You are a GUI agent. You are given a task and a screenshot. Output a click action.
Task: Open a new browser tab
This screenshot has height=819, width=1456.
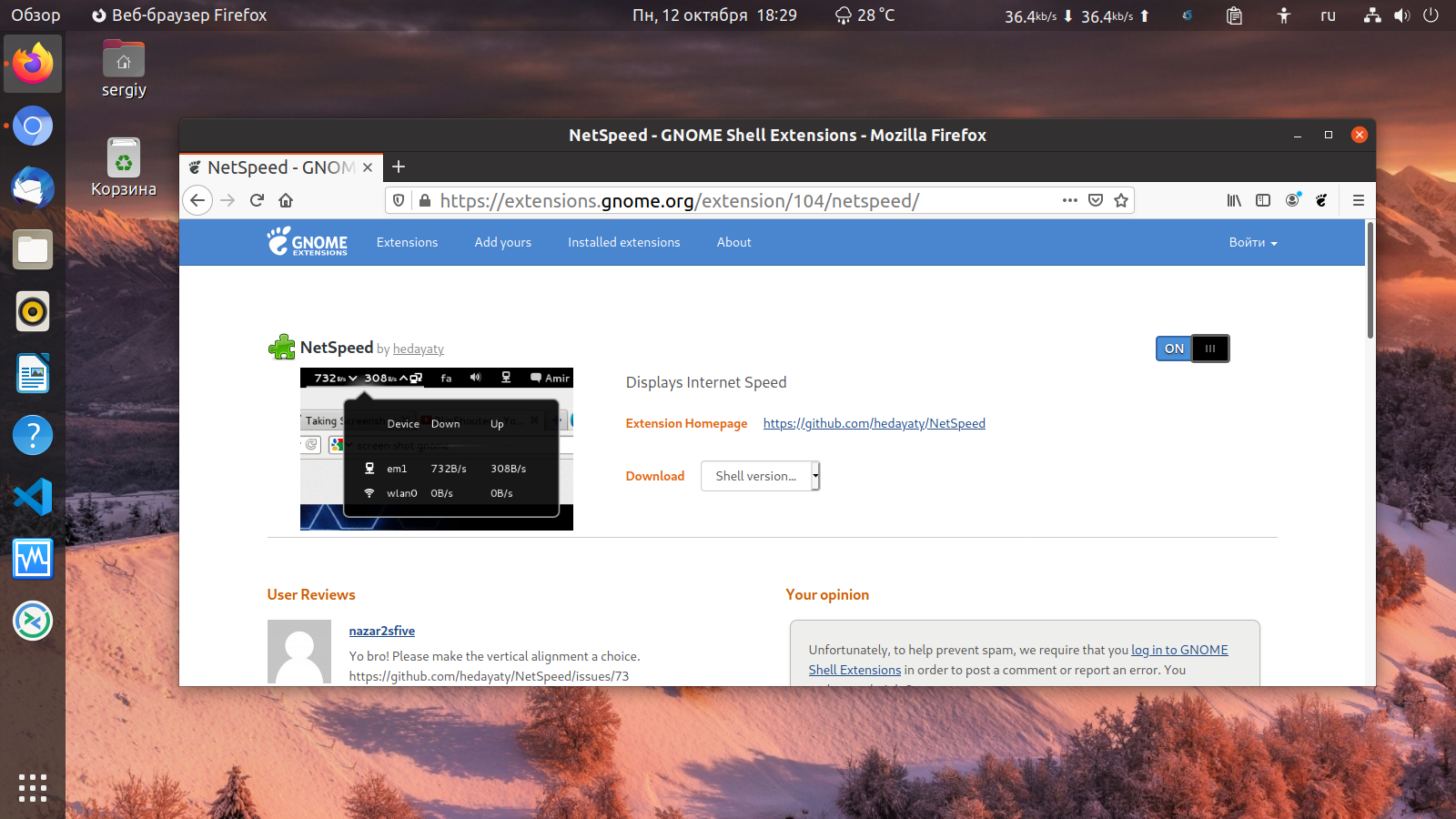coord(399,167)
